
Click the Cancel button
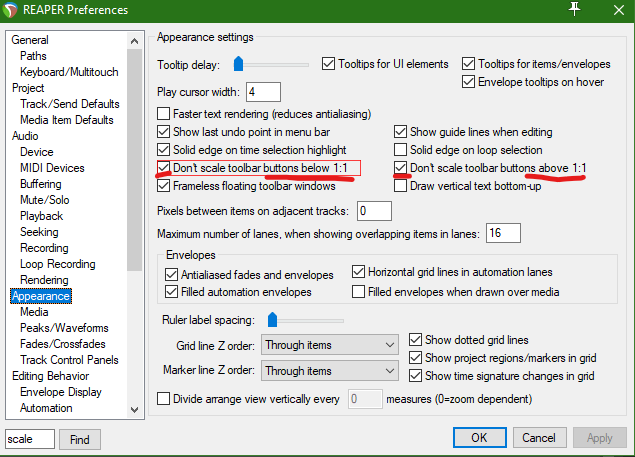[x=539, y=438]
